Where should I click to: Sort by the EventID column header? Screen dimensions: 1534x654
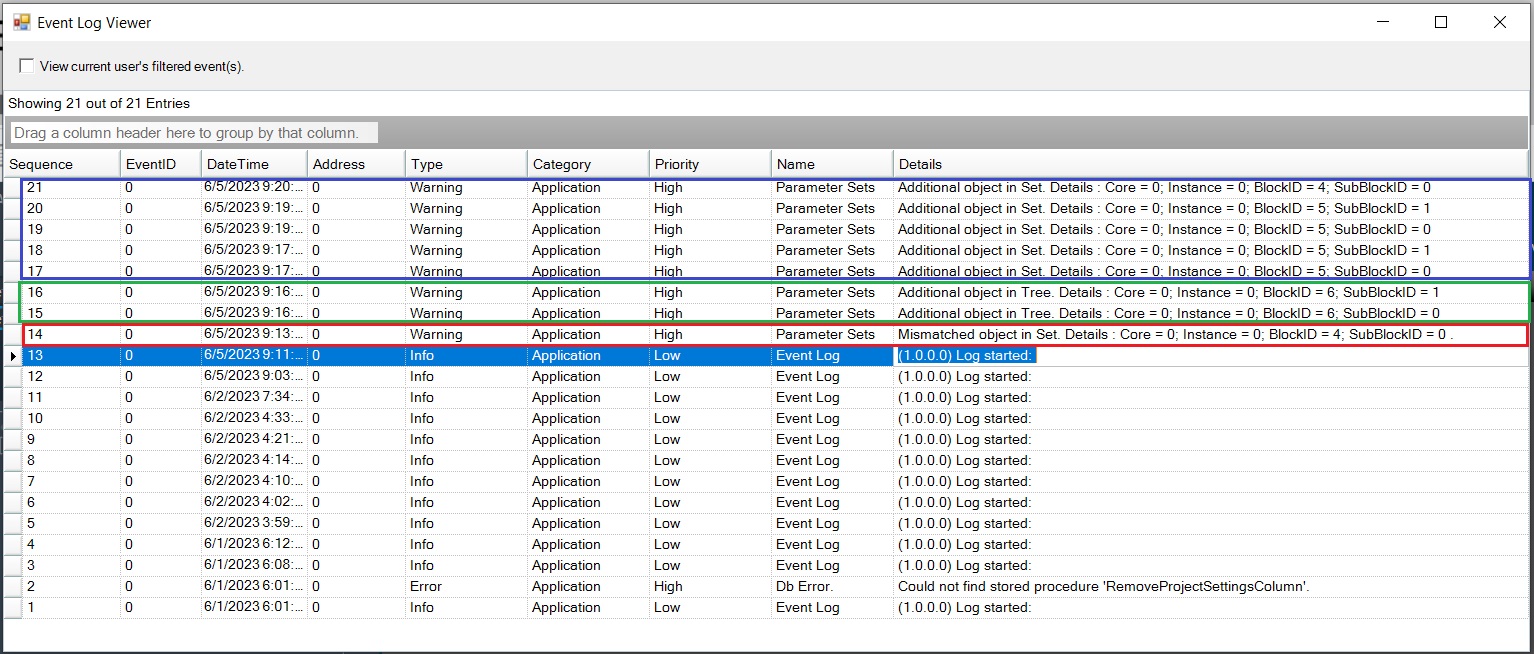point(159,164)
